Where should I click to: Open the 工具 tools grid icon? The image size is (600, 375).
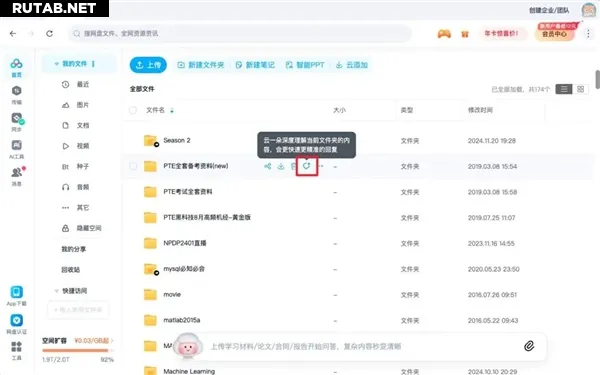pyautogui.click(x=16, y=347)
